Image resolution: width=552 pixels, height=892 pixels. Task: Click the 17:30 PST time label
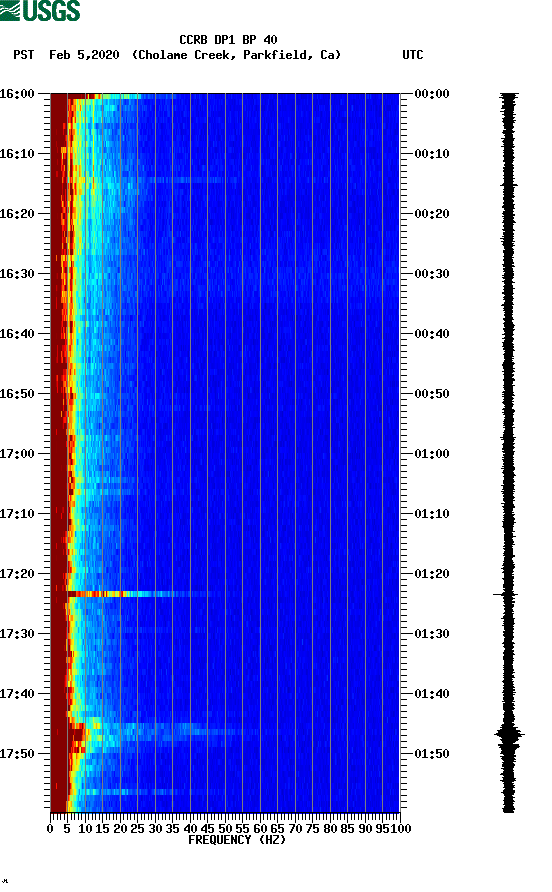coord(17,634)
